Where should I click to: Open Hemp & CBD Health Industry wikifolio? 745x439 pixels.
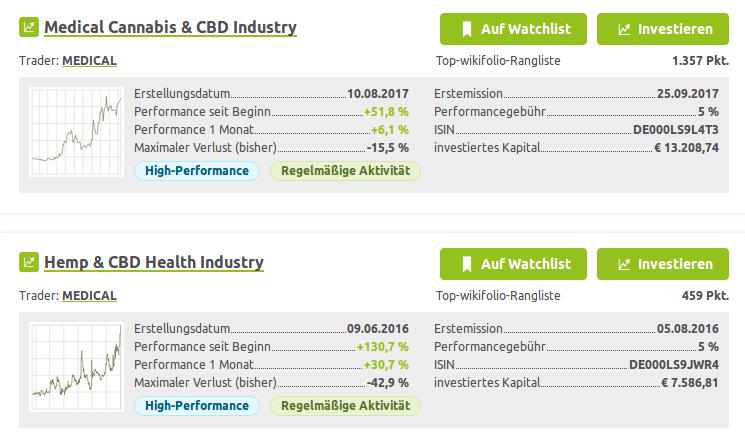click(154, 263)
